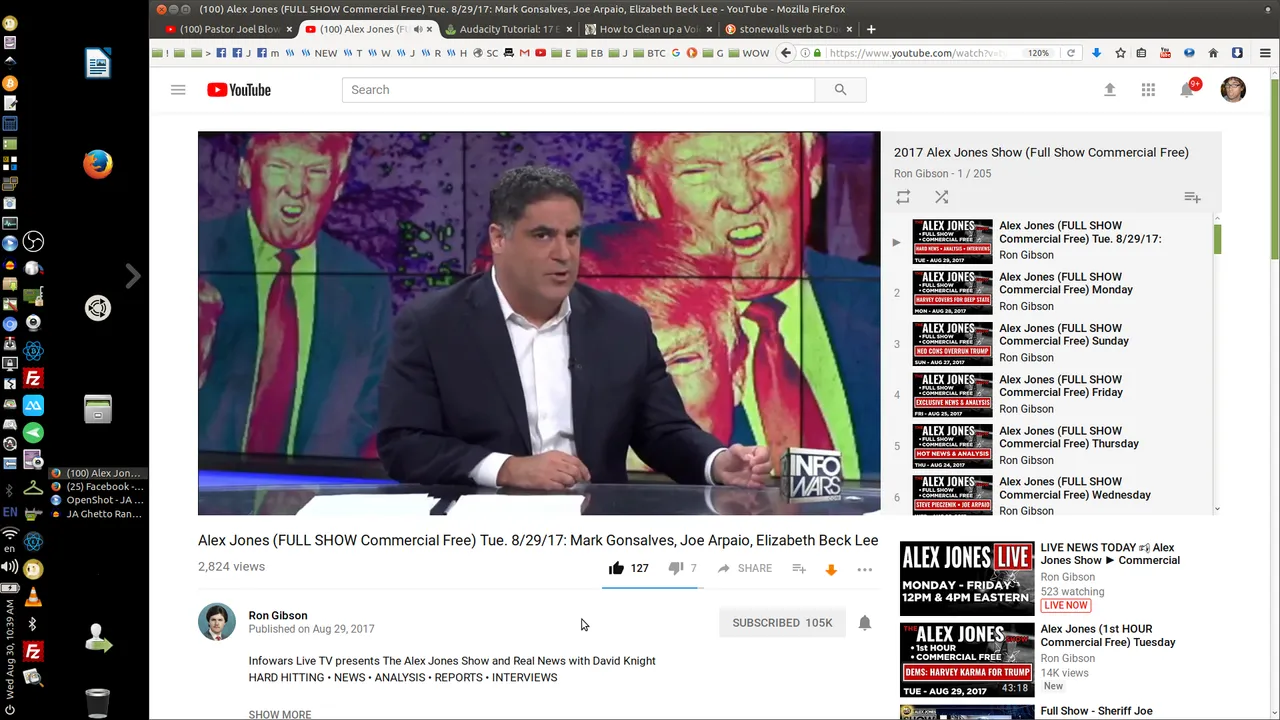Viewport: 1280px width, 720px height.
Task: Add video to a playlist icon
Action: click(799, 568)
